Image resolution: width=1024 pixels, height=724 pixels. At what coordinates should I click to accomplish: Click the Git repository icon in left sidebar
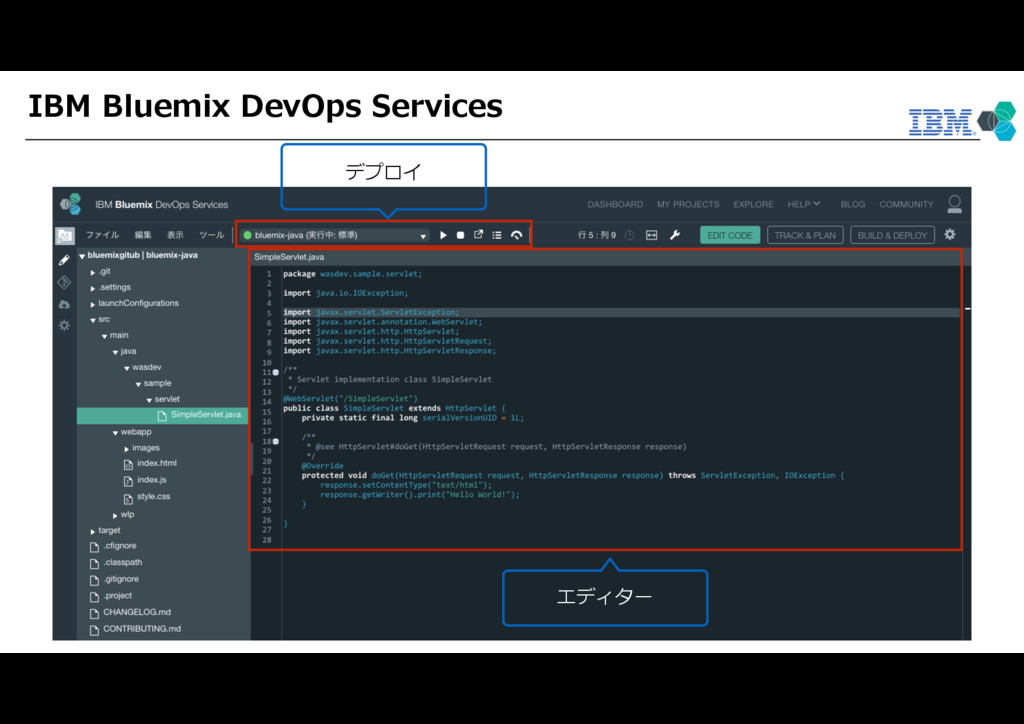[64, 282]
